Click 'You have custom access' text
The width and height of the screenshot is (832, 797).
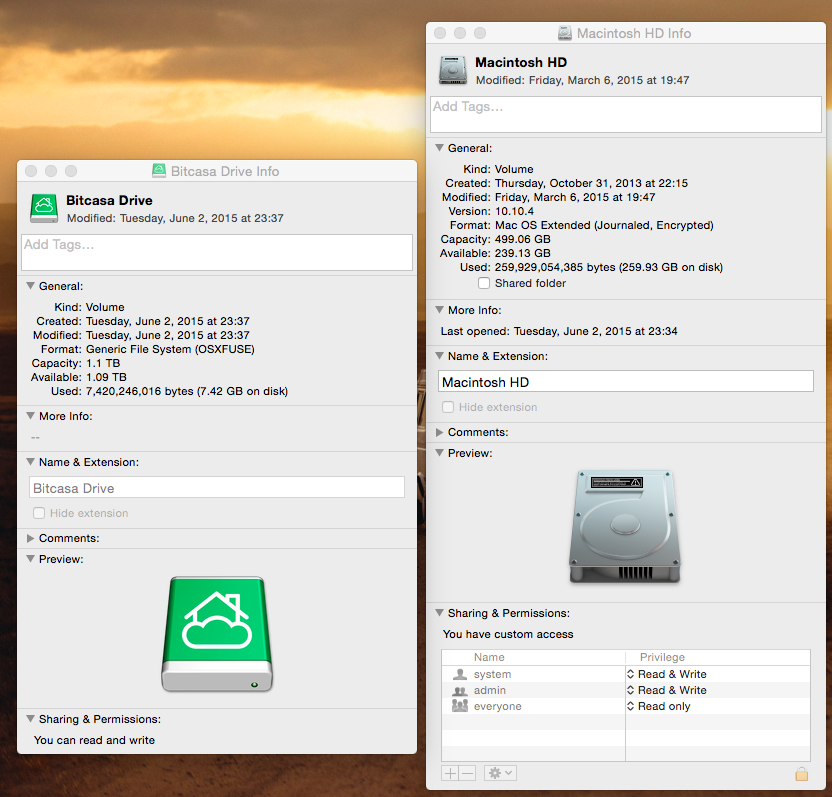click(x=508, y=634)
